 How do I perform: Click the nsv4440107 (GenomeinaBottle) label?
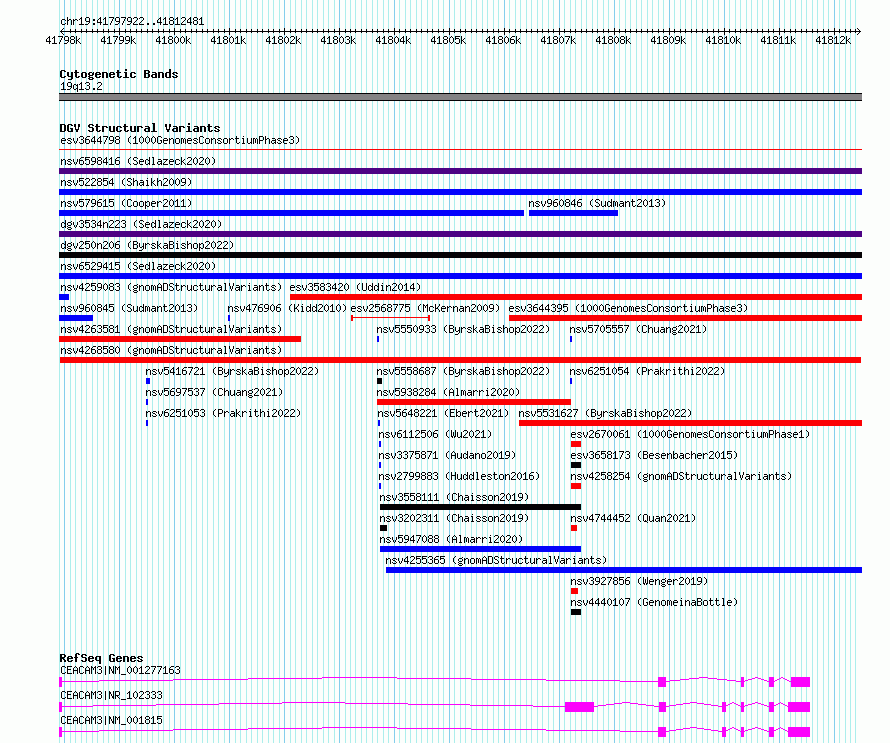tap(654, 602)
